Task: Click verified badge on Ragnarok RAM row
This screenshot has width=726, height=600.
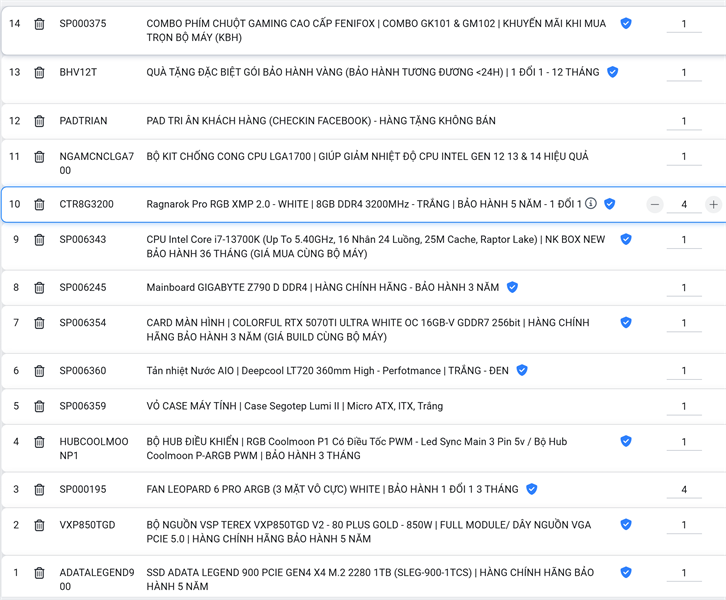Action: pos(609,204)
